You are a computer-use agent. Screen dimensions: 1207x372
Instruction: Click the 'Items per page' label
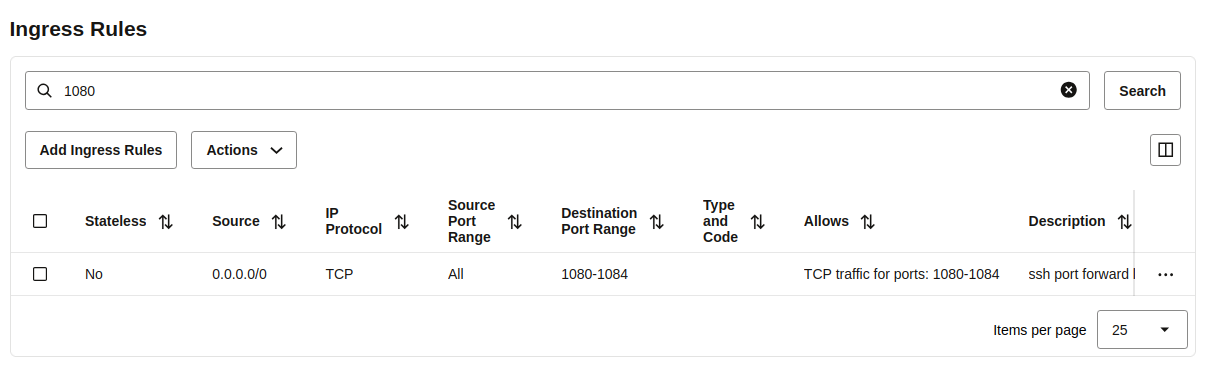[x=1040, y=330]
